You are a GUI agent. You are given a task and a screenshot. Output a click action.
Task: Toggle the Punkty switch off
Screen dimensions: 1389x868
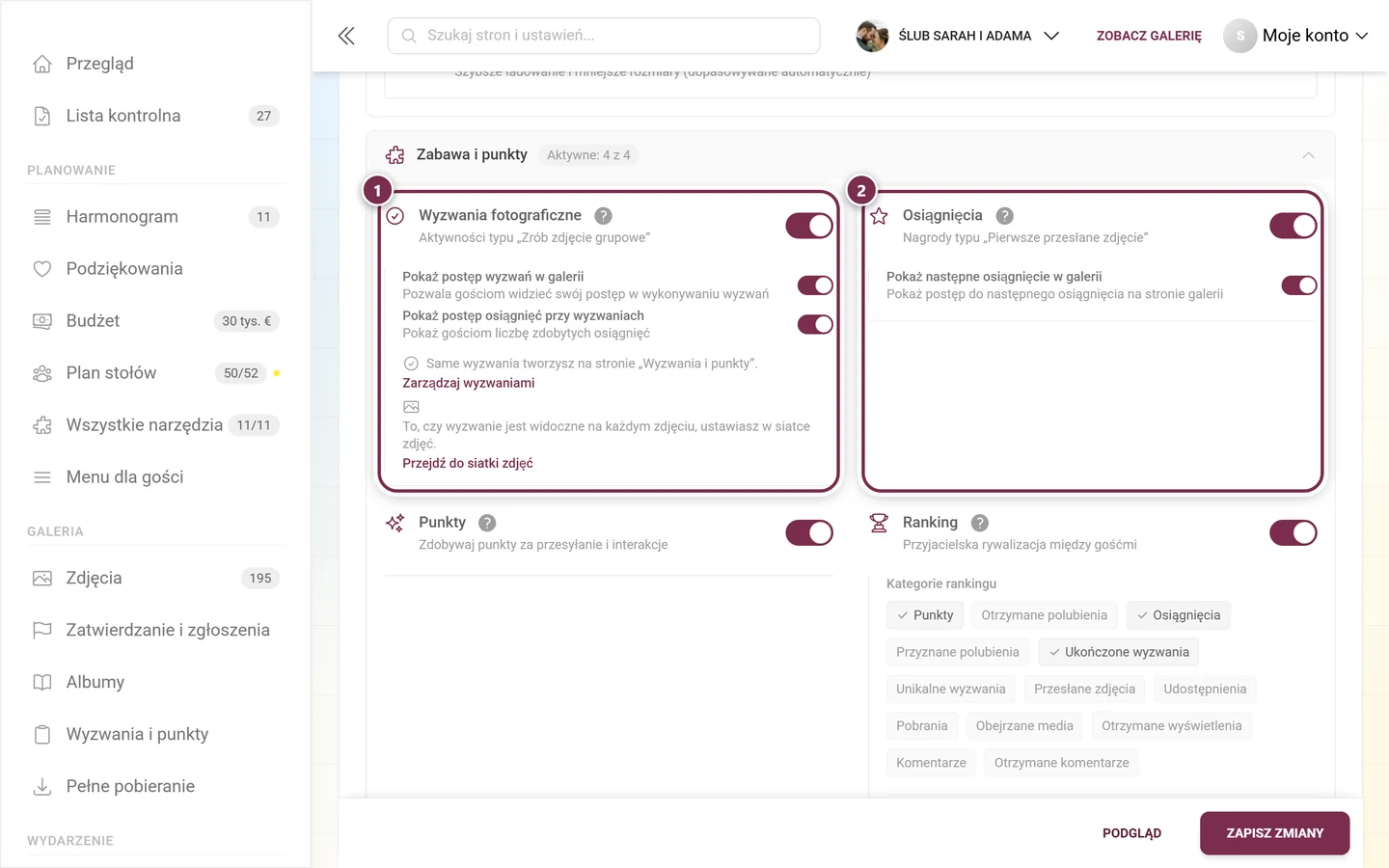point(809,532)
